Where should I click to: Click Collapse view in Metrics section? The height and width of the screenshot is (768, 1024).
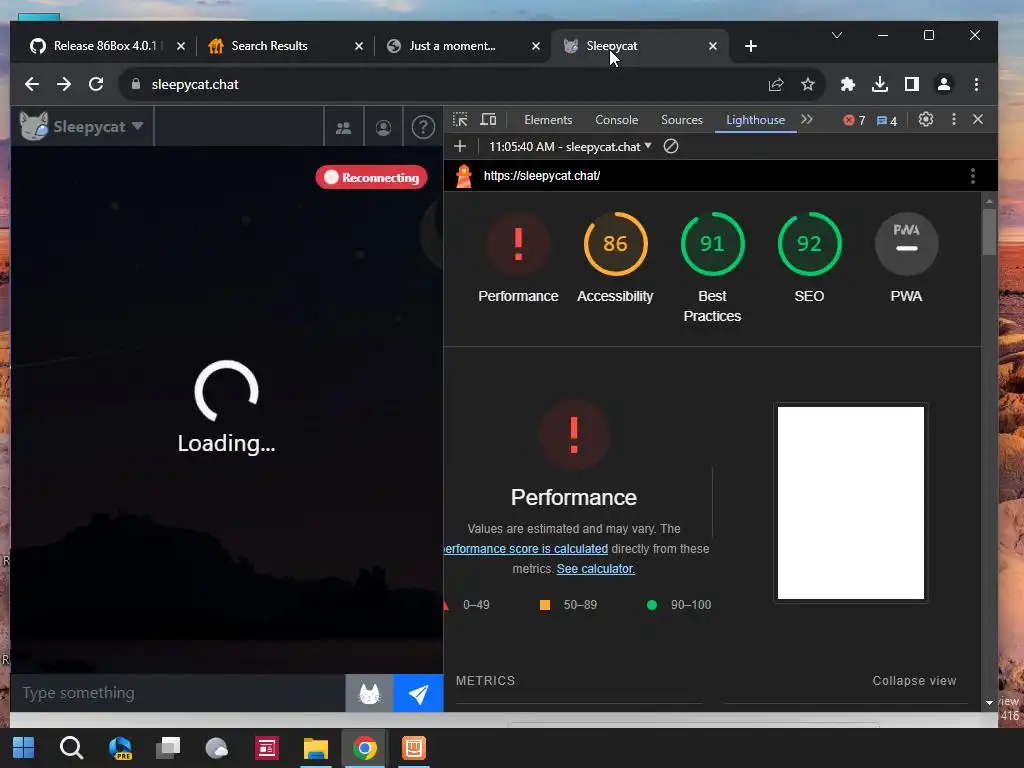[914, 680]
